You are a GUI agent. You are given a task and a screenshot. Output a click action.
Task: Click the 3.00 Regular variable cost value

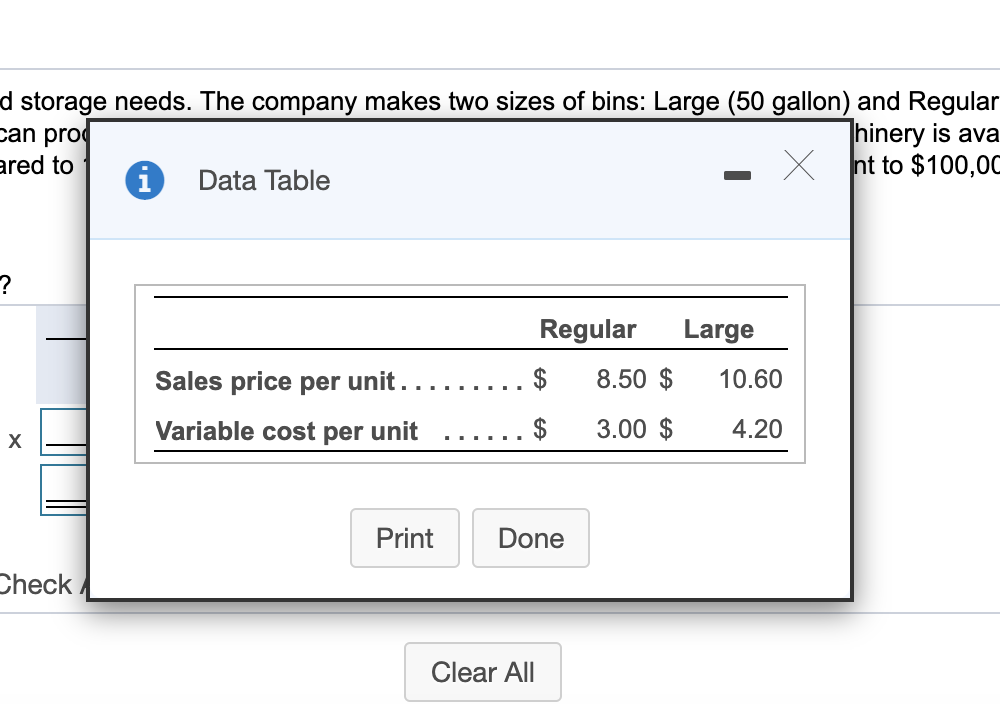point(620,430)
